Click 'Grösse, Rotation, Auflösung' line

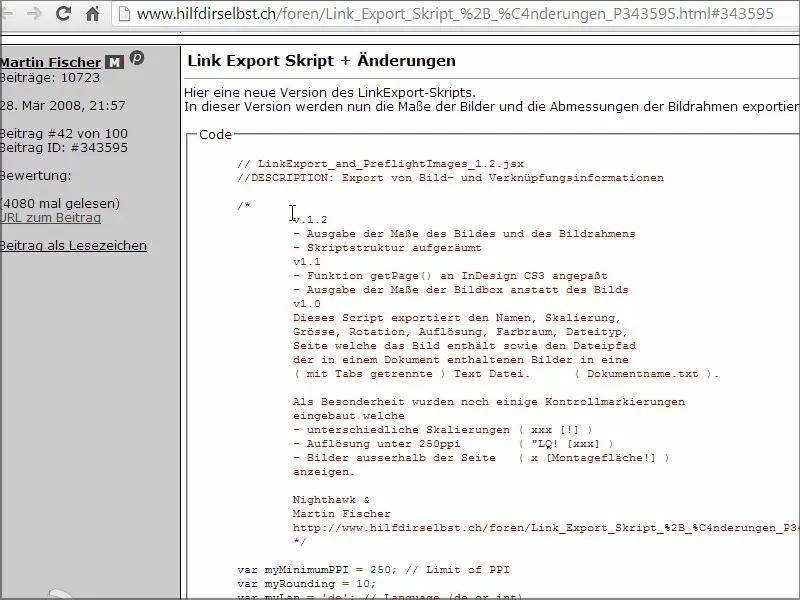point(461,332)
